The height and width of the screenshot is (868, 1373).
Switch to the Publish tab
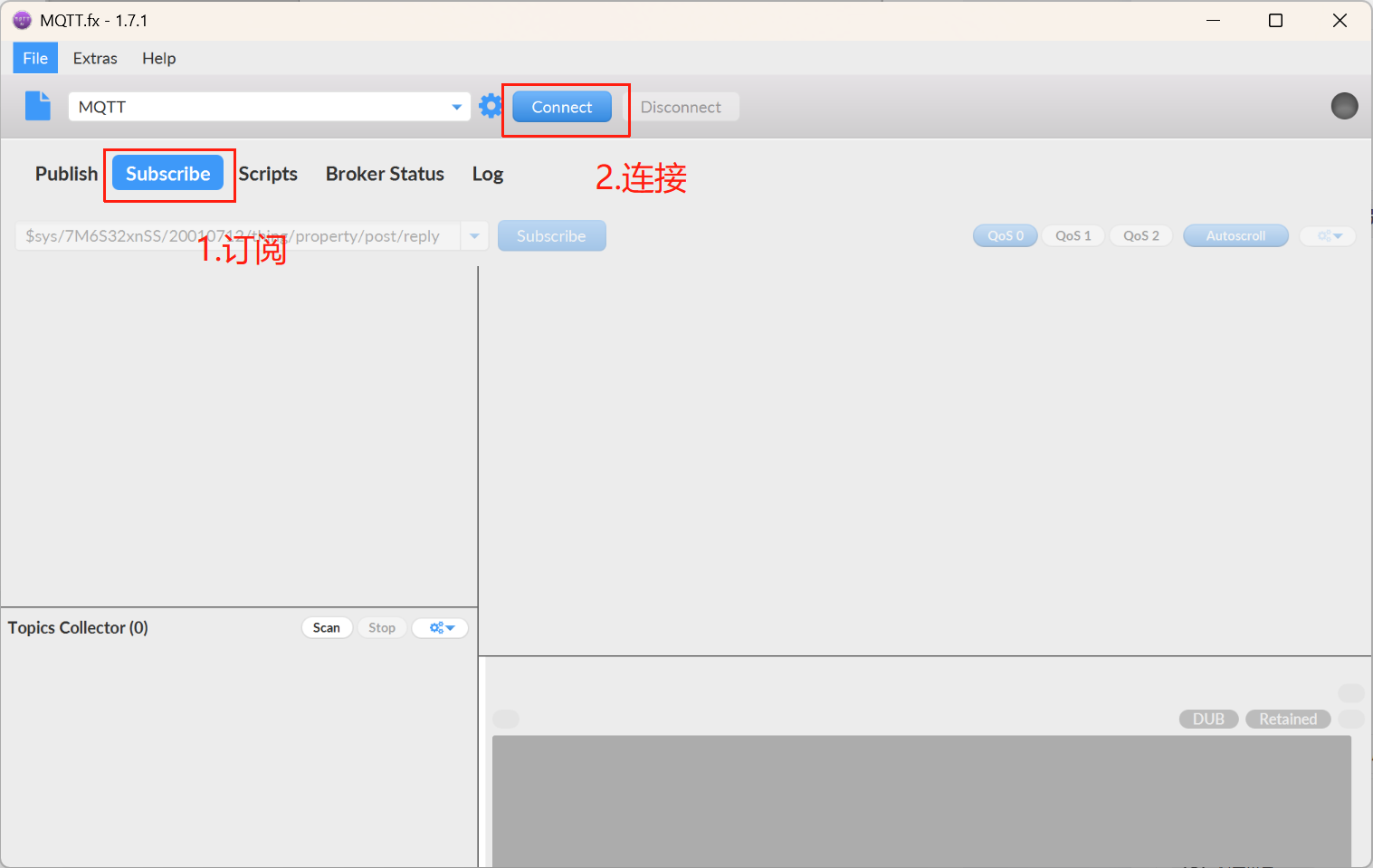point(66,174)
